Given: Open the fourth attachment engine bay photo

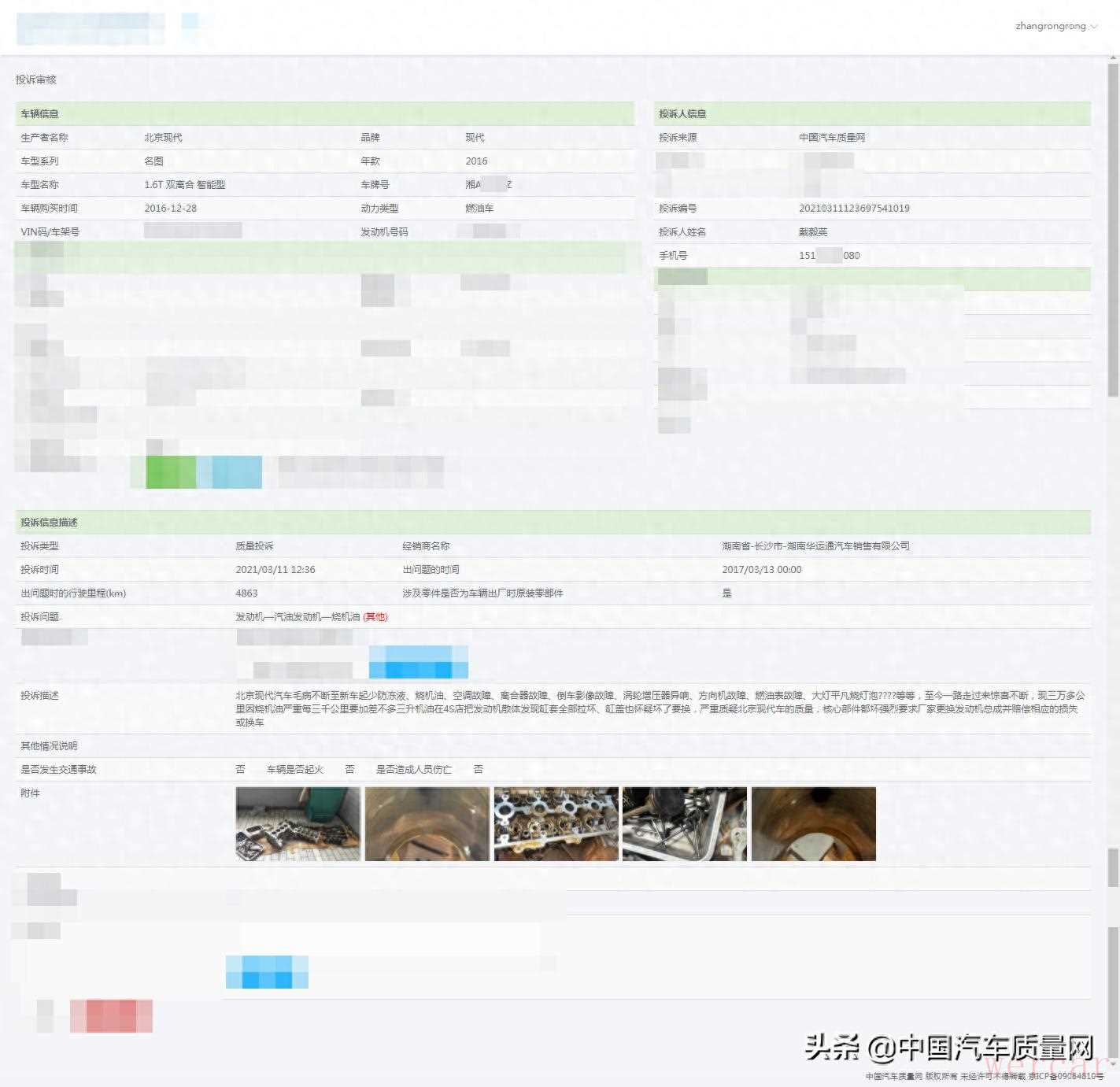Looking at the screenshot, I should (684, 823).
